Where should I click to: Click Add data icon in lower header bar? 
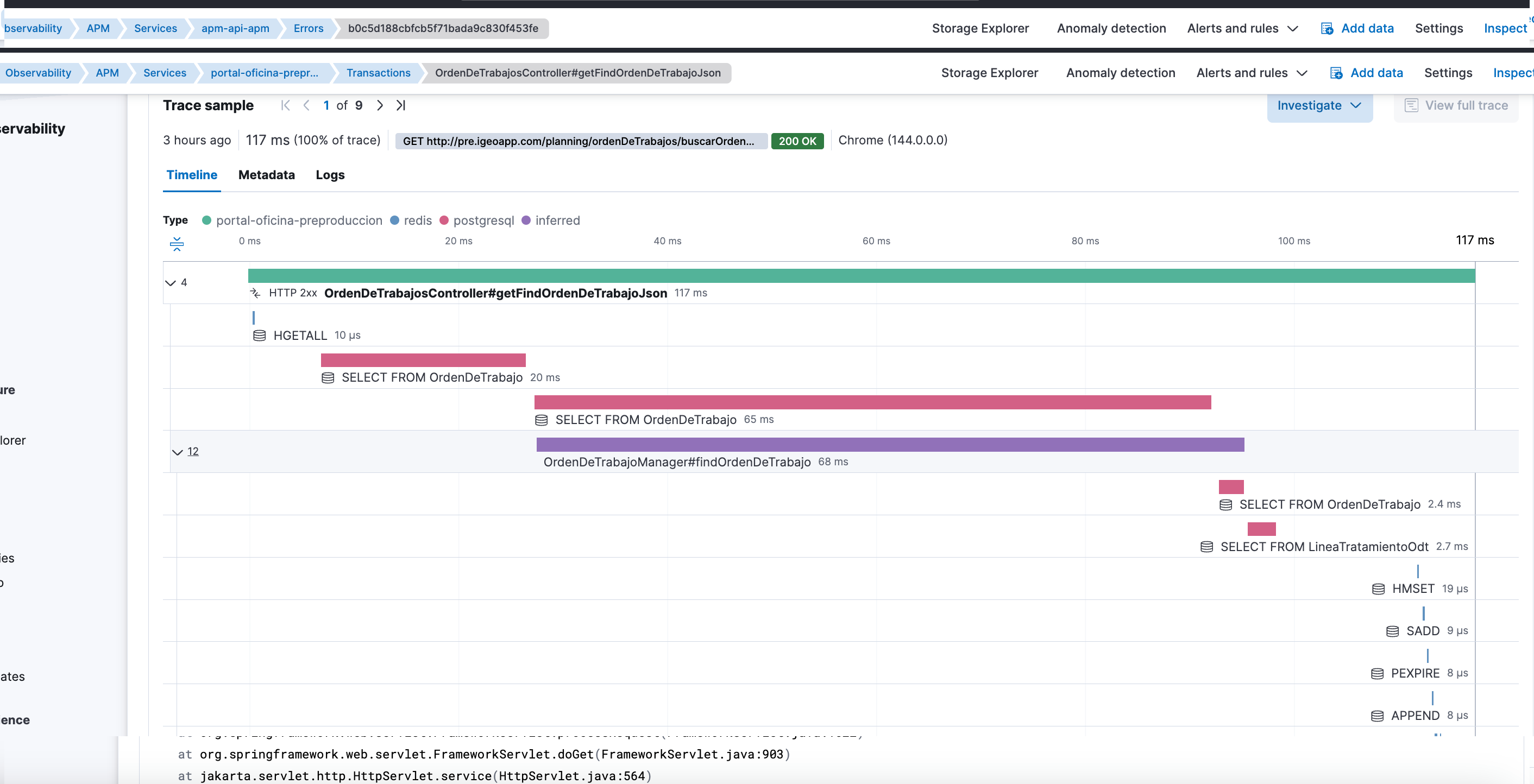click(1336, 73)
